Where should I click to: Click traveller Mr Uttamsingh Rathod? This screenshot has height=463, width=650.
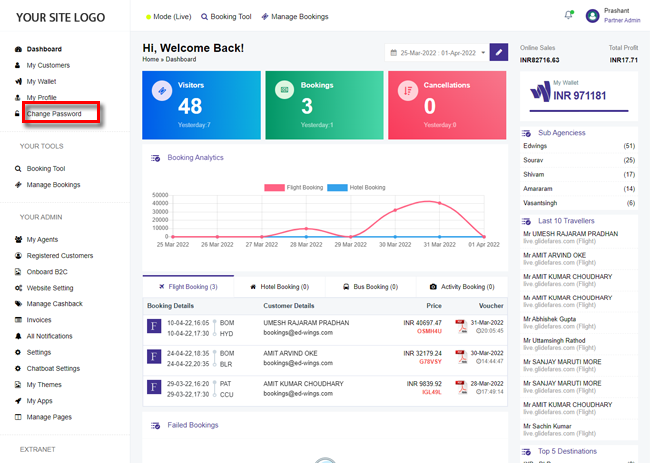pos(554,340)
